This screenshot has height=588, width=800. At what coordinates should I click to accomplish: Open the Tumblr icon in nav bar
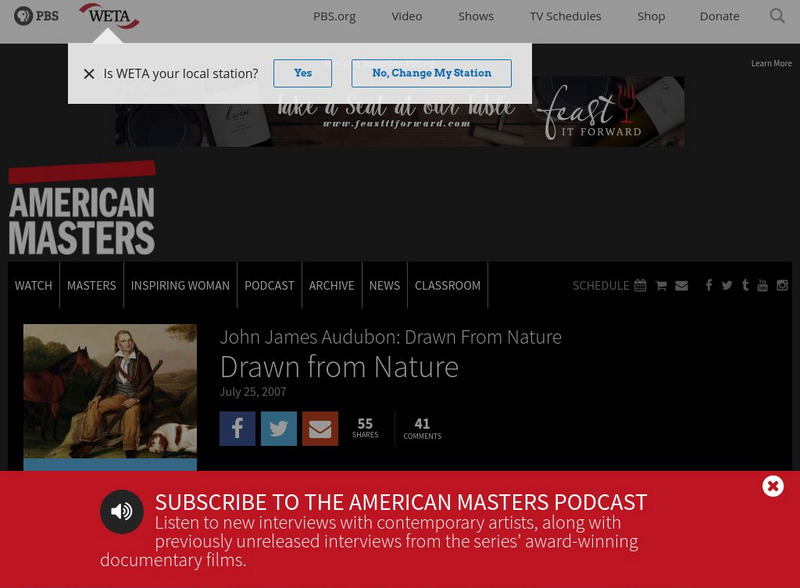(x=745, y=285)
